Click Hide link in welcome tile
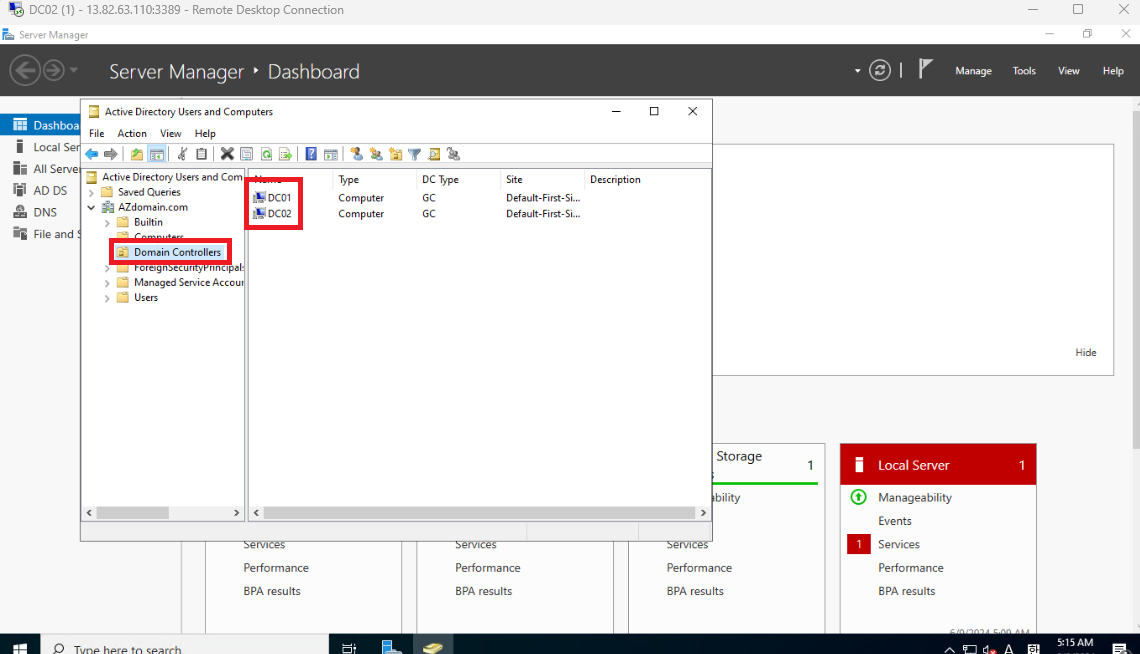 tap(1085, 352)
